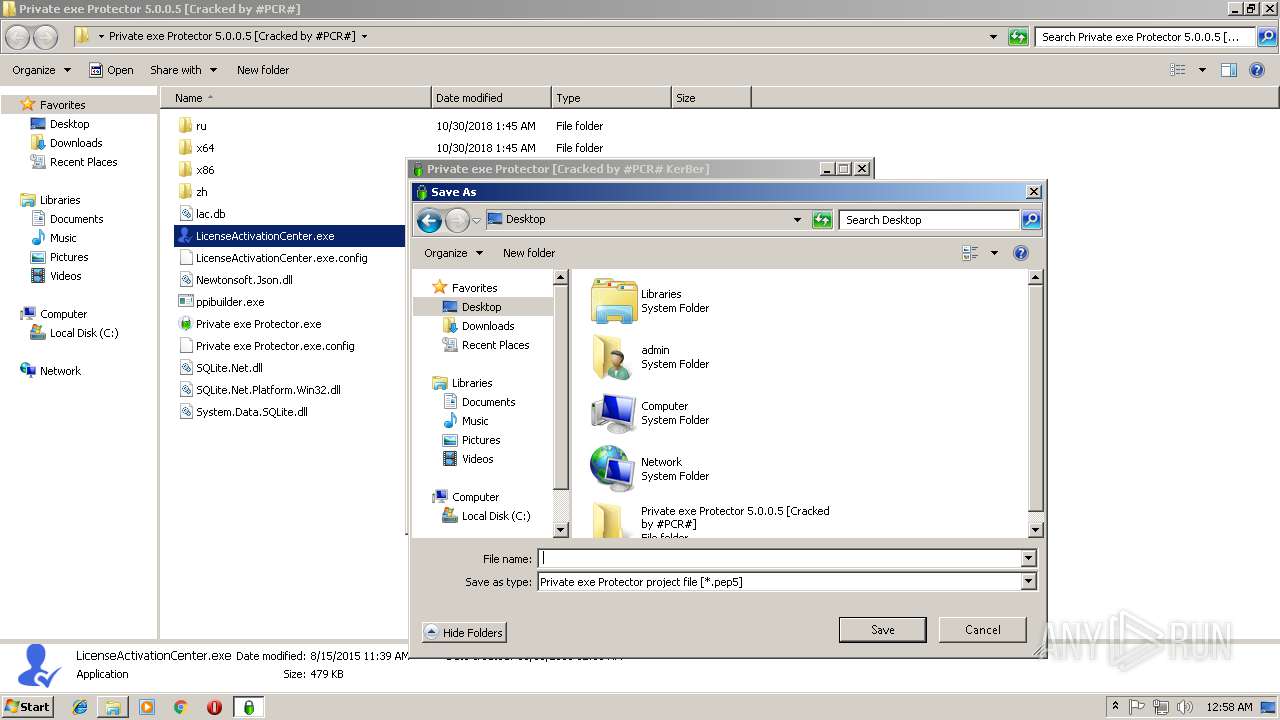Open Explorer views dropdown arrow
1280x720 pixels.
pyautogui.click(x=1202, y=70)
